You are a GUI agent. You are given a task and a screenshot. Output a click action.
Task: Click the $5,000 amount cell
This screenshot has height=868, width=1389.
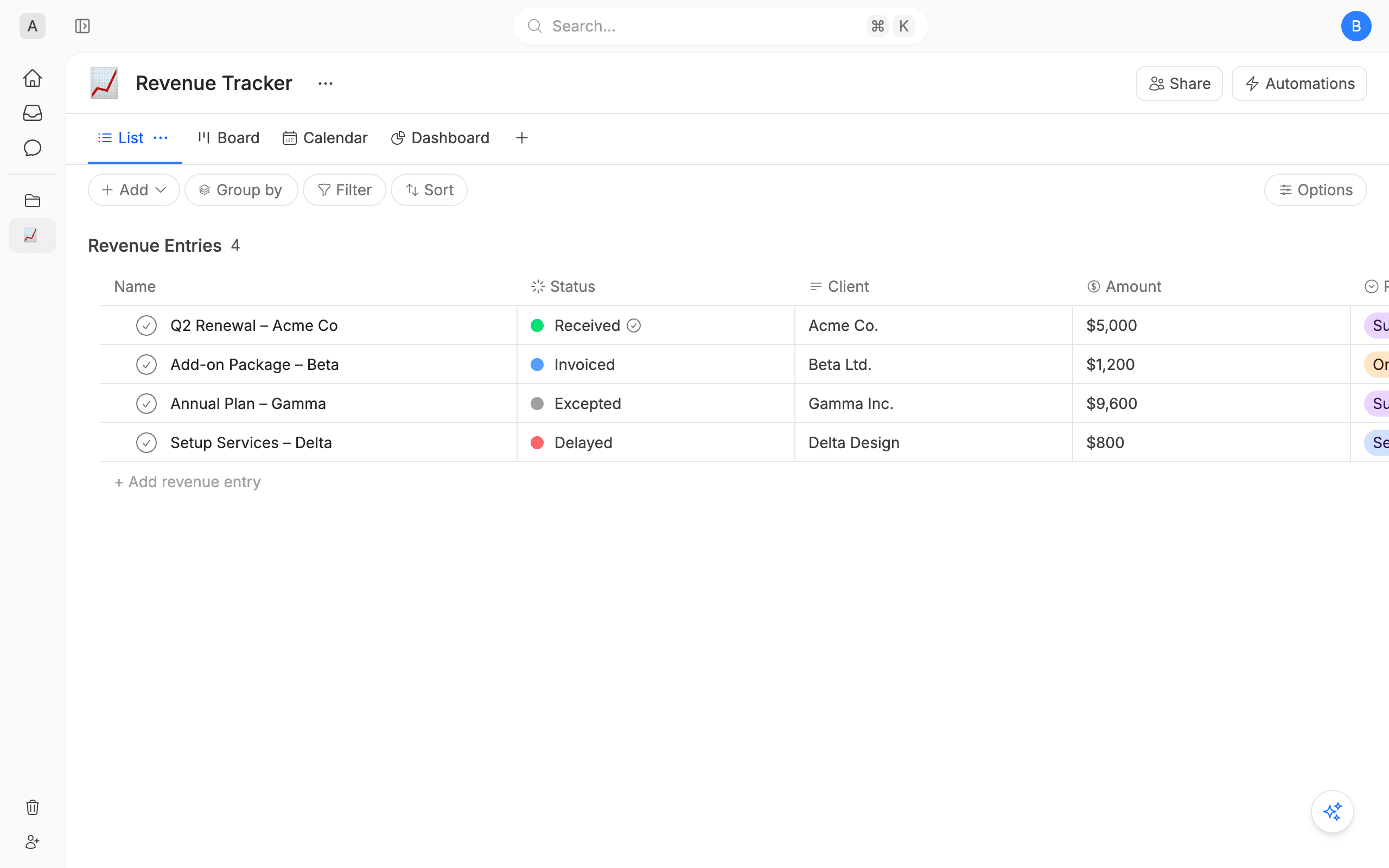click(1212, 325)
